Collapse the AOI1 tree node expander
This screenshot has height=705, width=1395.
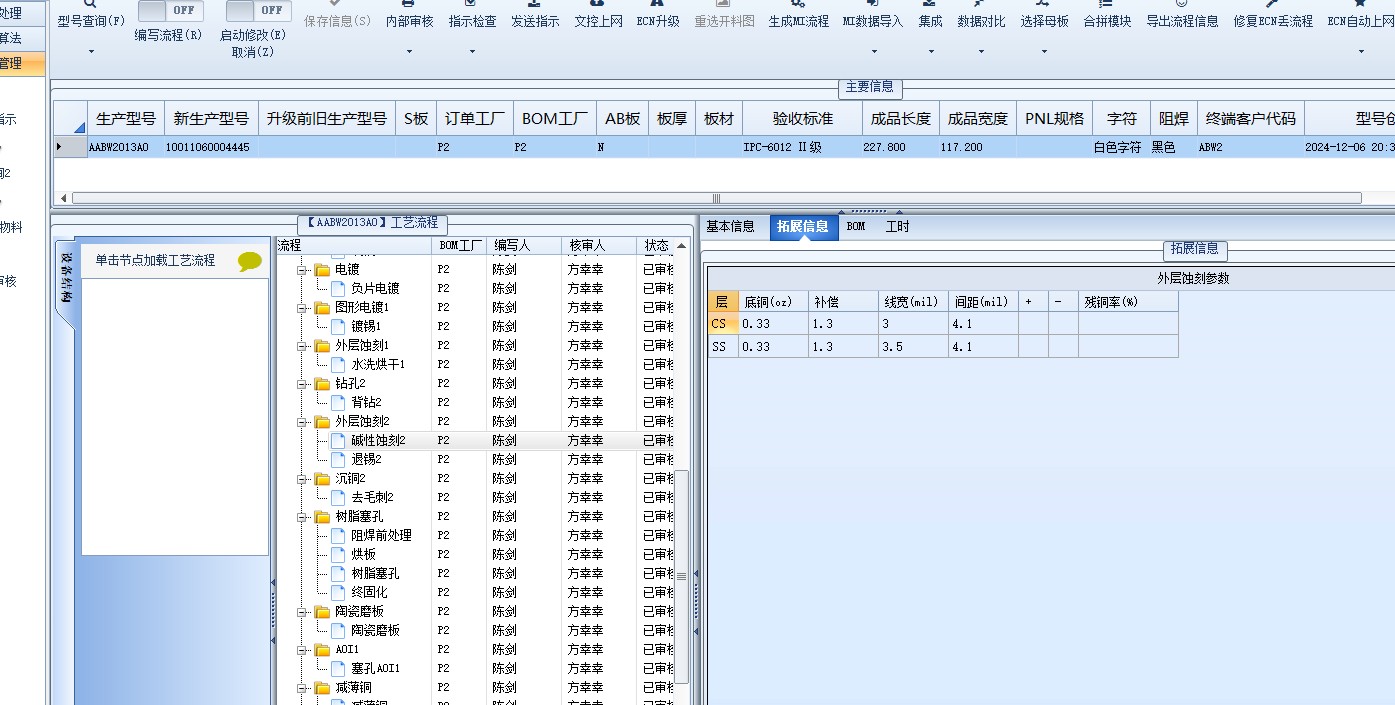click(302, 650)
